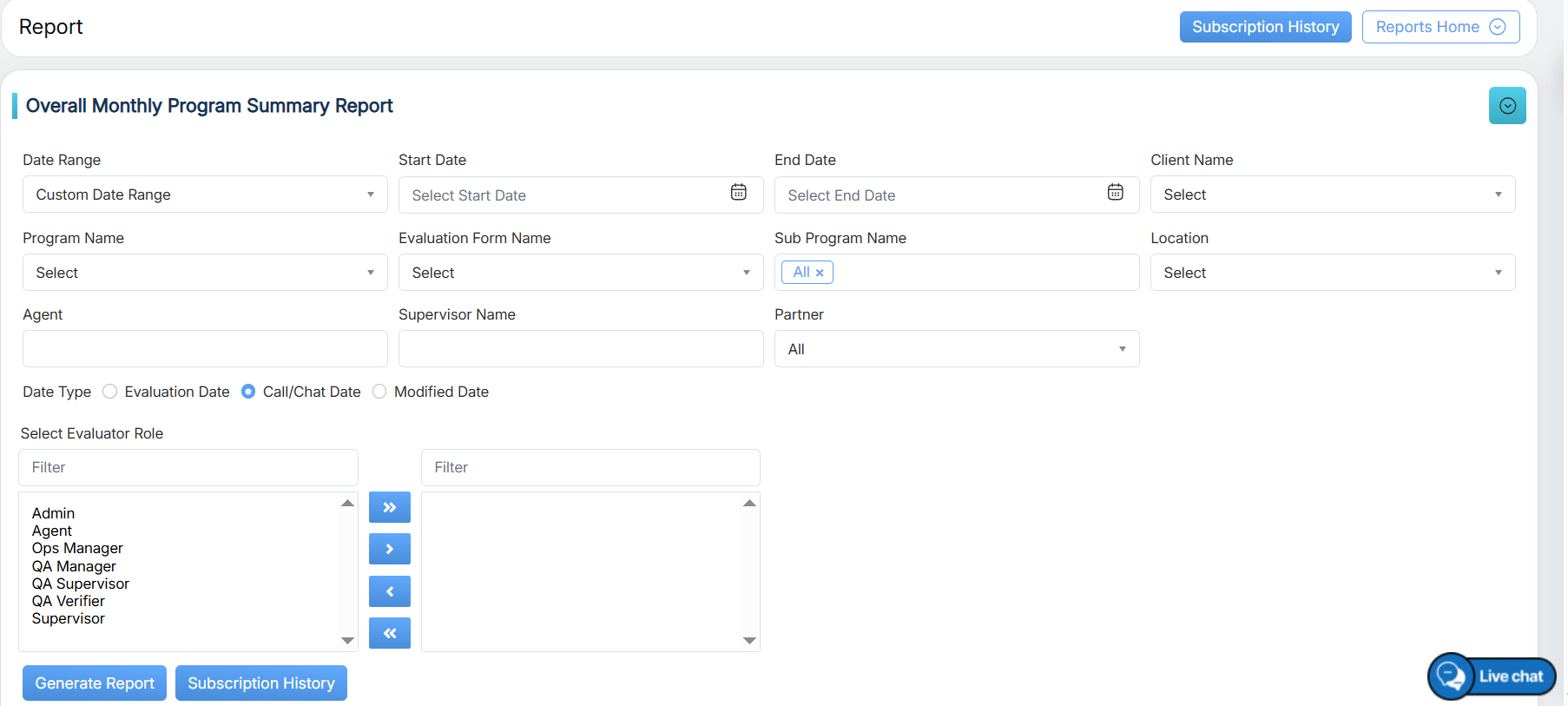Remove the All tag in Sub Program Name

coord(820,273)
